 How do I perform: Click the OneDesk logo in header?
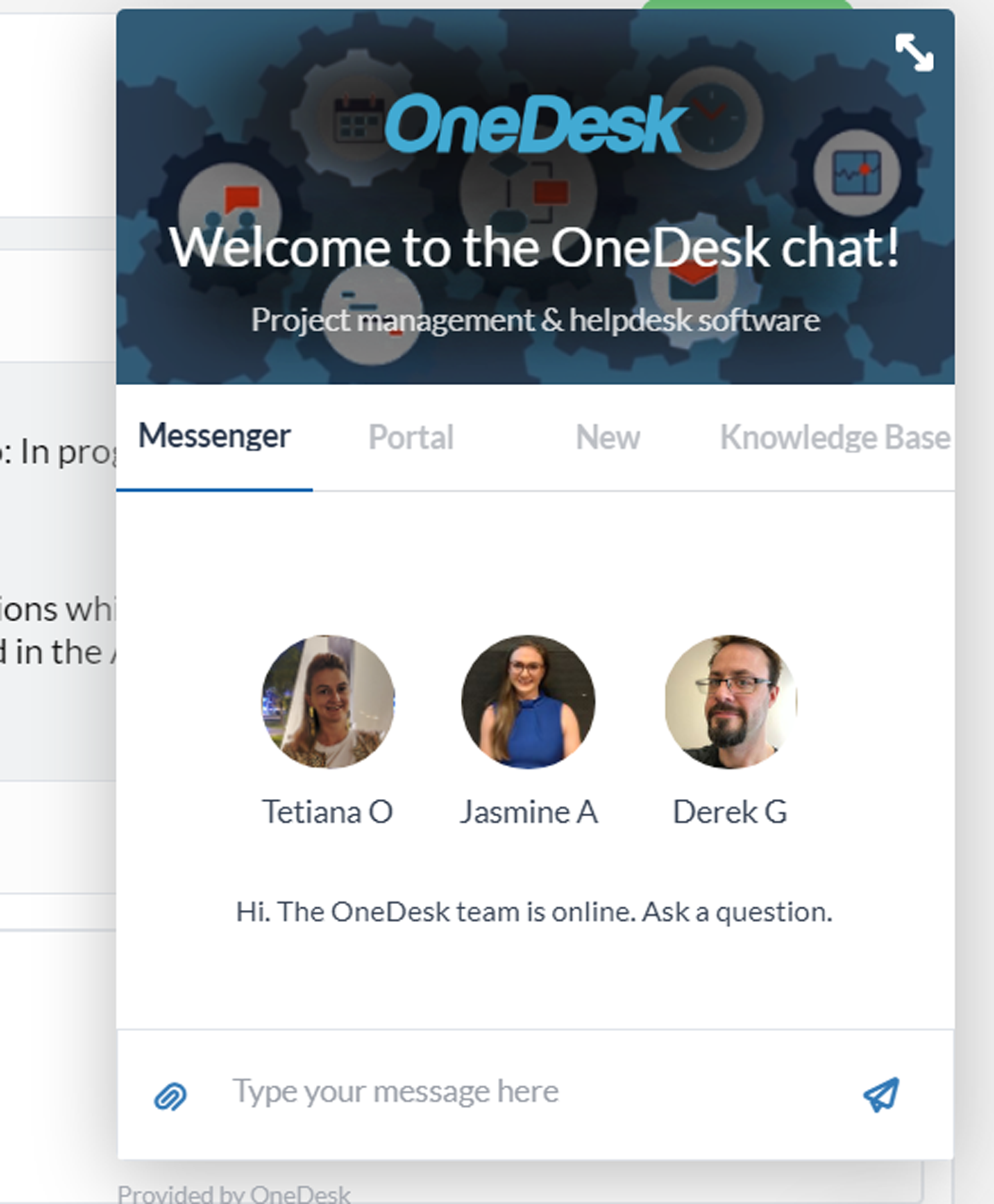coord(535,124)
